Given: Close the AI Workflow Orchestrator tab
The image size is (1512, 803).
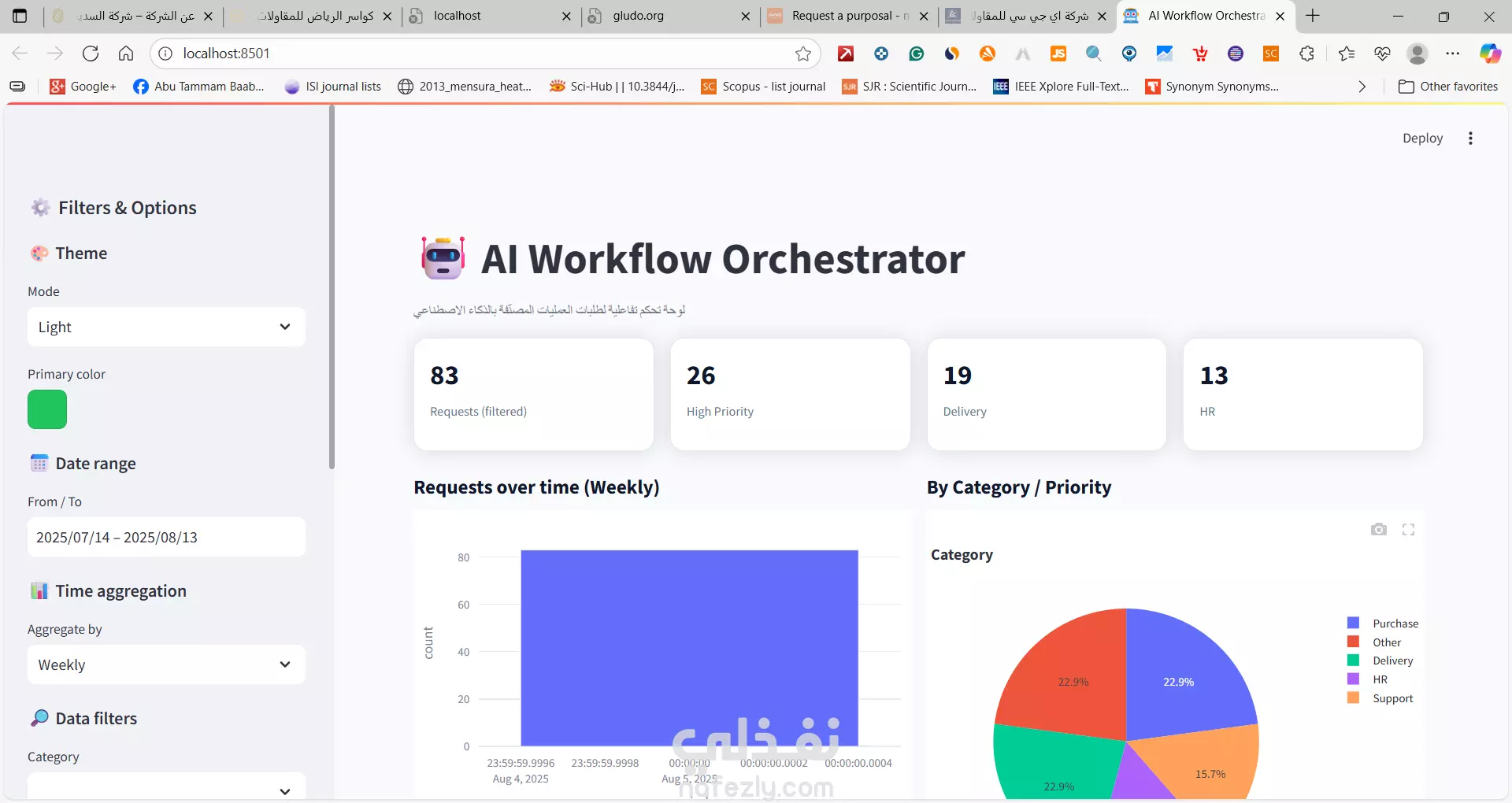Looking at the screenshot, I should (1280, 16).
